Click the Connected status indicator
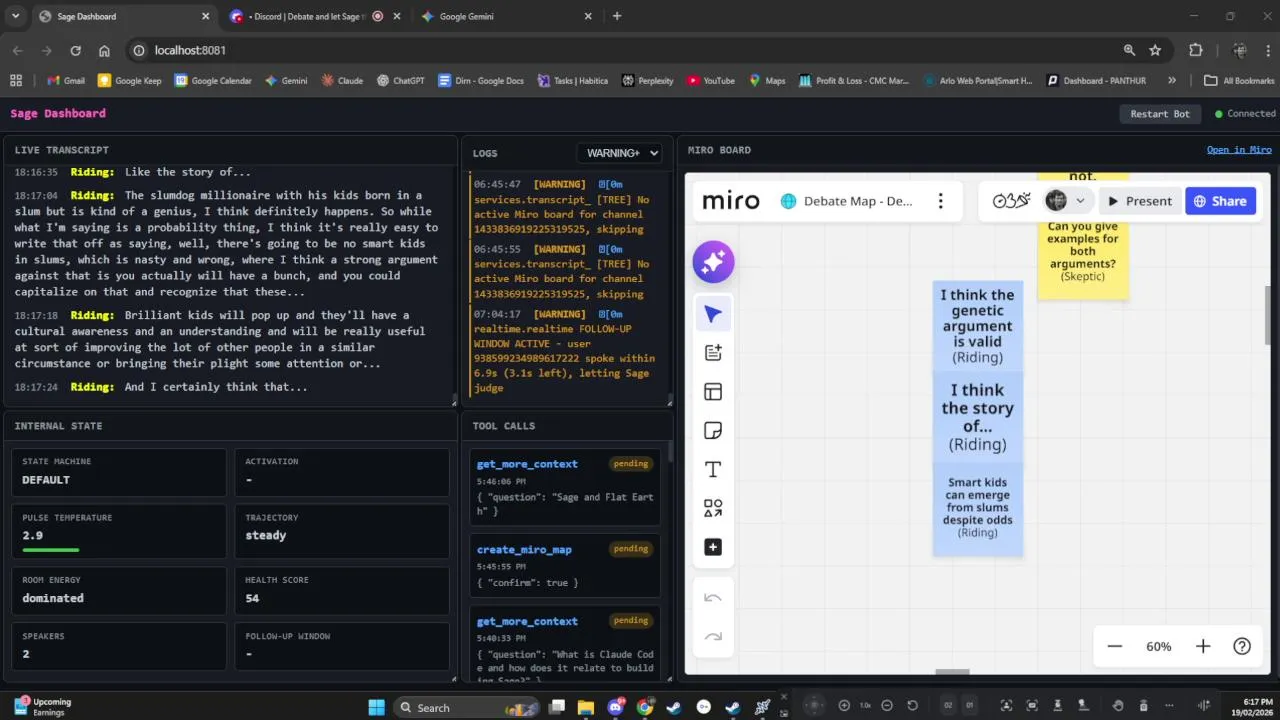This screenshot has width=1280, height=720. pos(1245,114)
